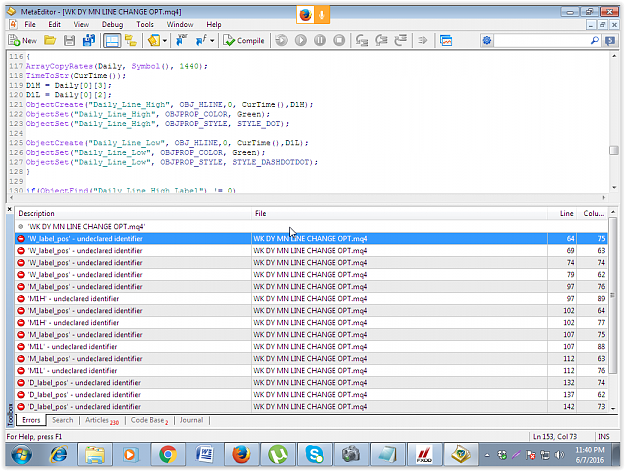Click the list variables icon
Screen dimensions: 625x471
click(182, 40)
